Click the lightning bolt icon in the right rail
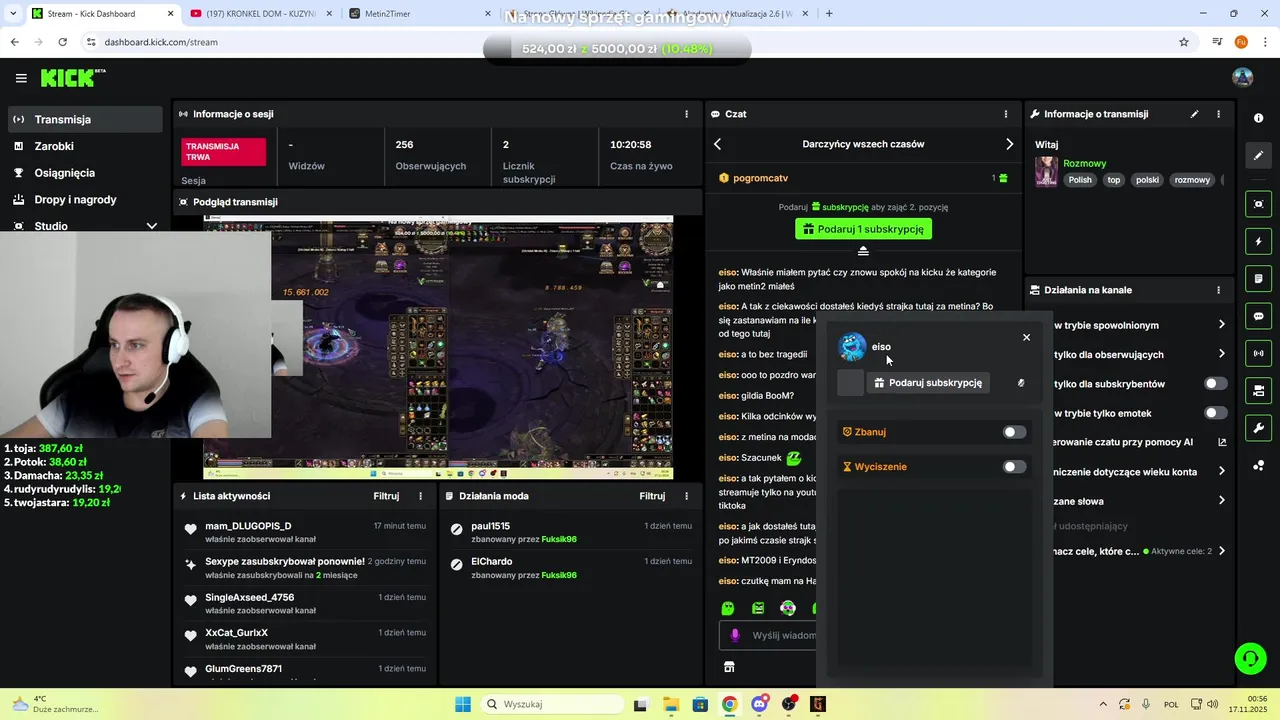 coord(1258,241)
